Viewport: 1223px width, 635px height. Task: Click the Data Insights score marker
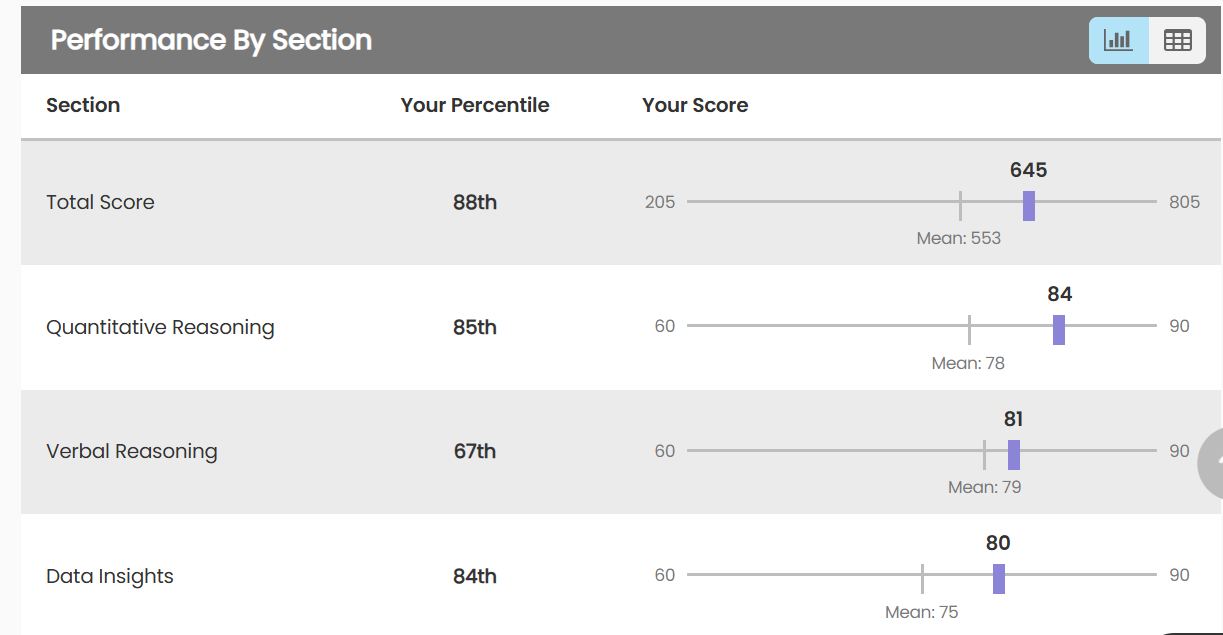[x=999, y=578]
